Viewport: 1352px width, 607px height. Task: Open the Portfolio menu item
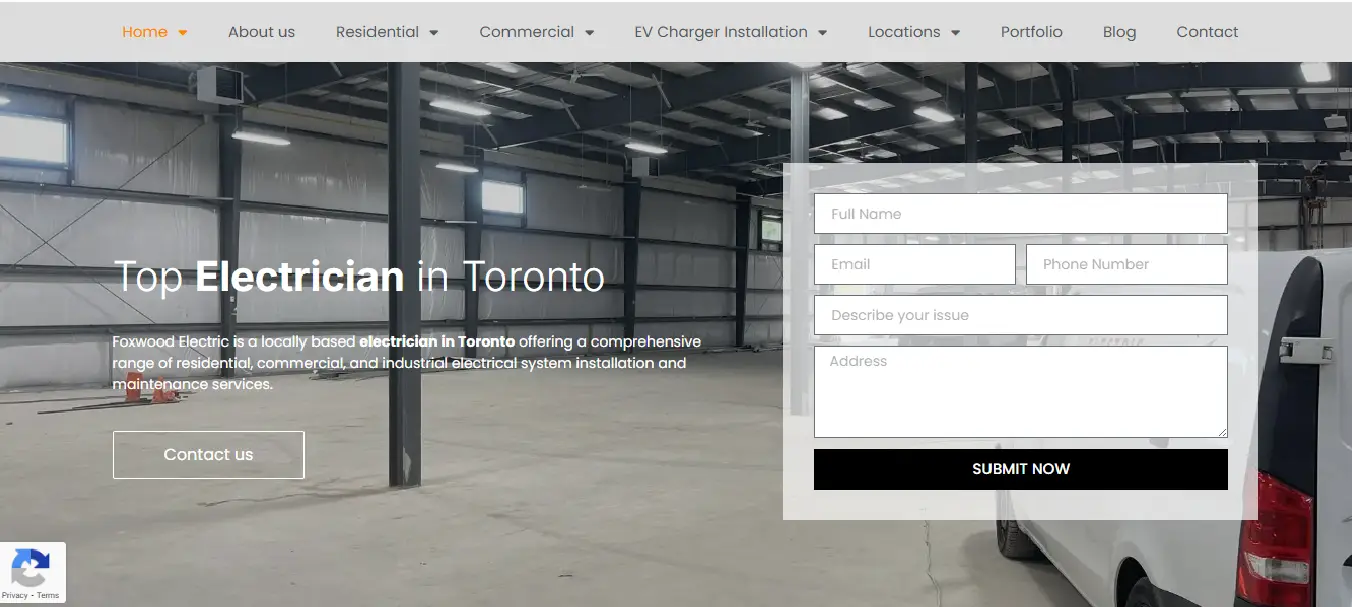pyautogui.click(x=1031, y=32)
